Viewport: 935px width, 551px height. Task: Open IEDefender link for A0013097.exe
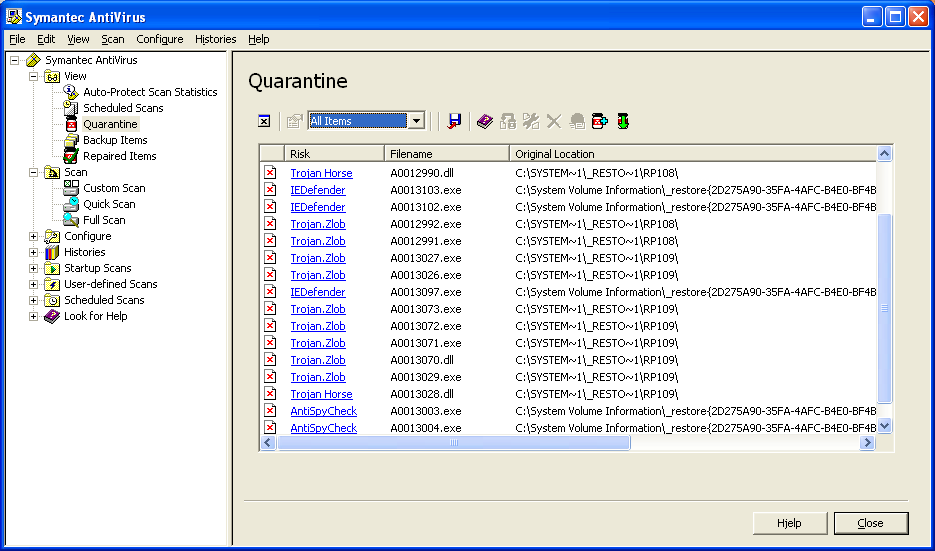pos(318,292)
